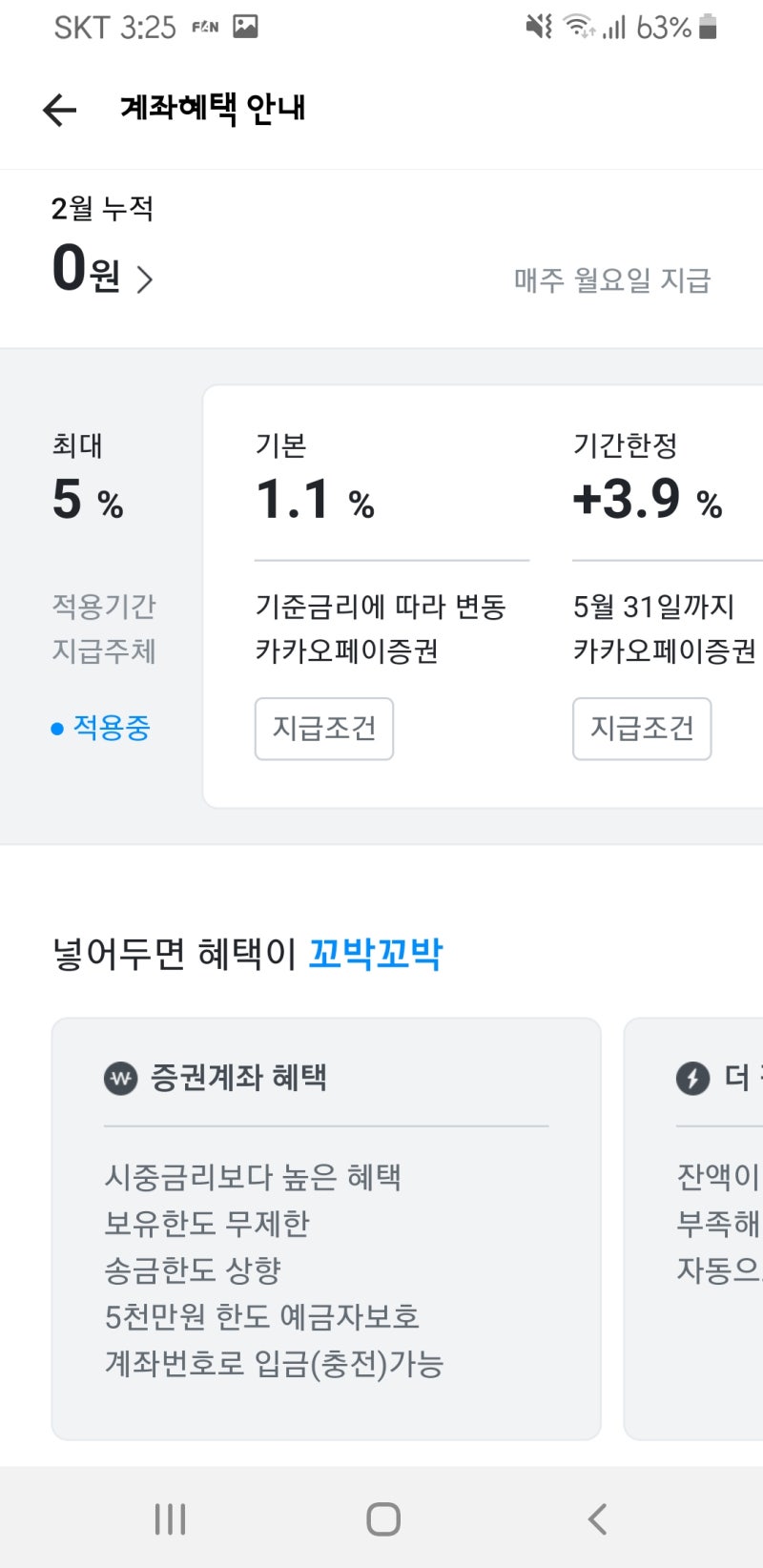Tap 지급조건 under the 기본 rate

324,728
